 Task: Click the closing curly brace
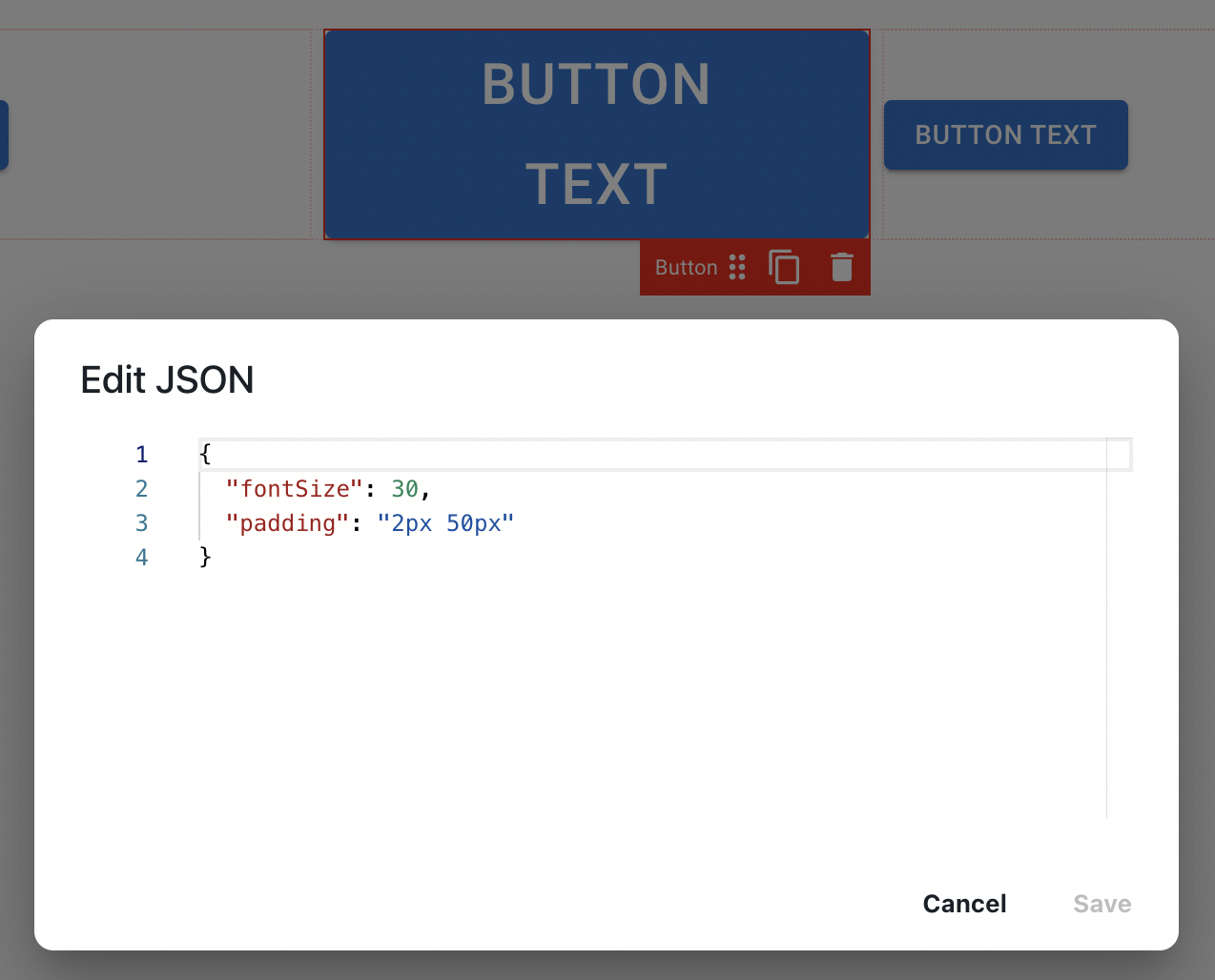[205, 557]
